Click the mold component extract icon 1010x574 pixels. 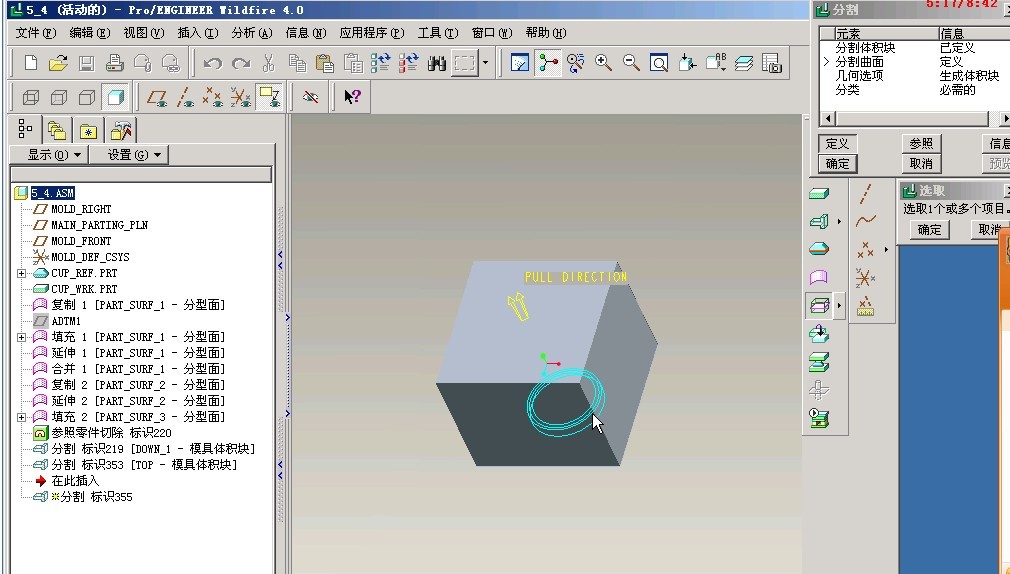coord(819,334)
